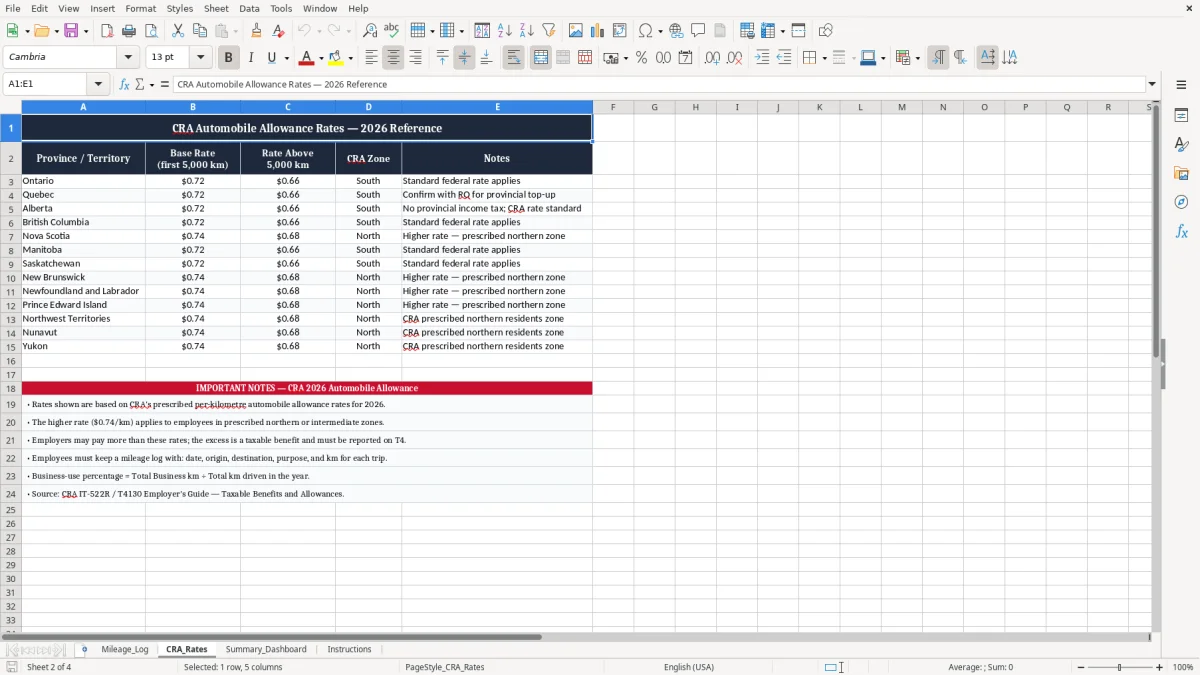Open the Sheet menu
This screenshot has height=675, width=1200.
216,8
